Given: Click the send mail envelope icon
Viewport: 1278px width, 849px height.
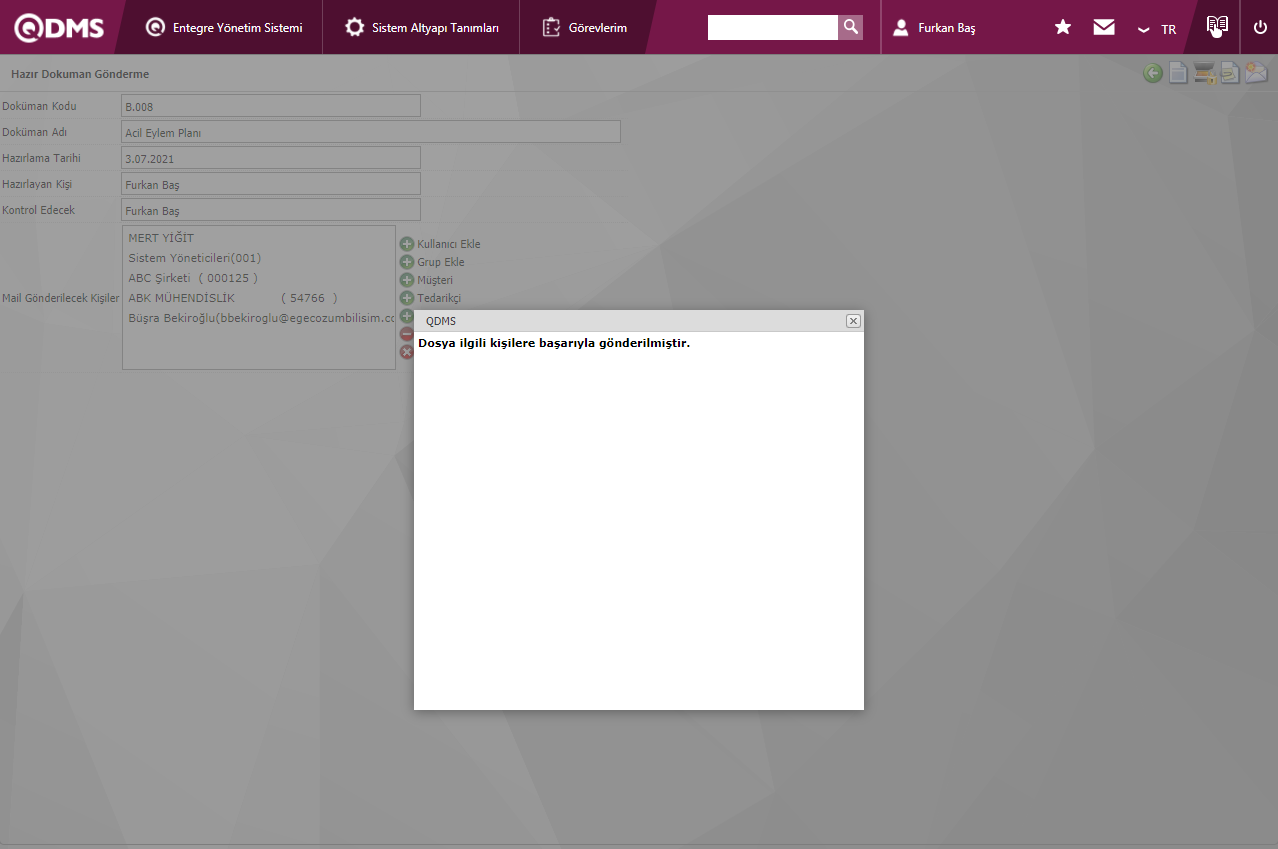Looking at the screenshot, I should tap(1256, 73).
